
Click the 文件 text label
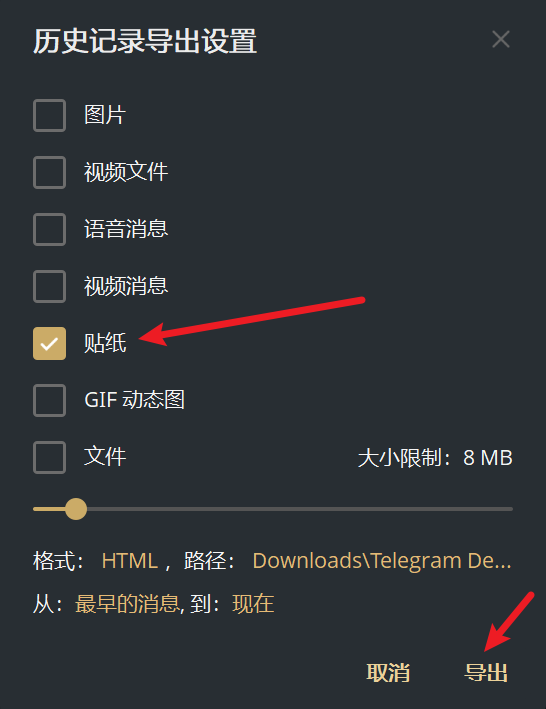pos(105,457)
